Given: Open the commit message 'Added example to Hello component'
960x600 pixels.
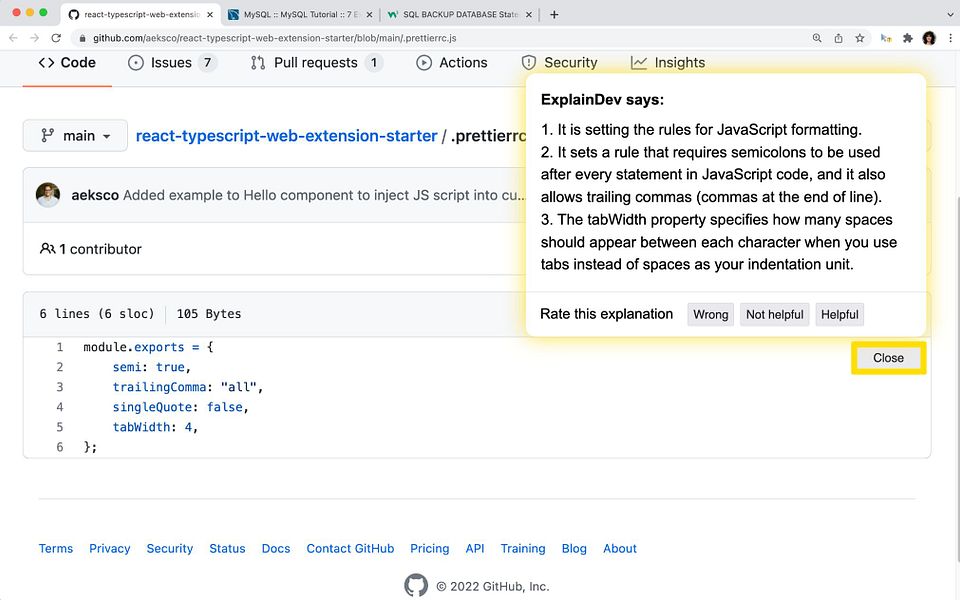Looking at the screenshot, I should 323,195.
